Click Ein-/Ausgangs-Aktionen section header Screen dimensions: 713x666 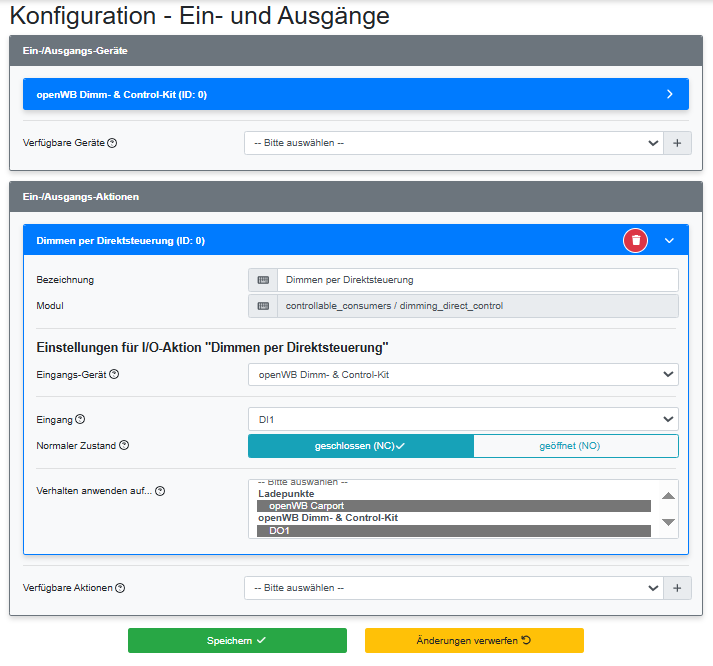click(x=356, y=197)
